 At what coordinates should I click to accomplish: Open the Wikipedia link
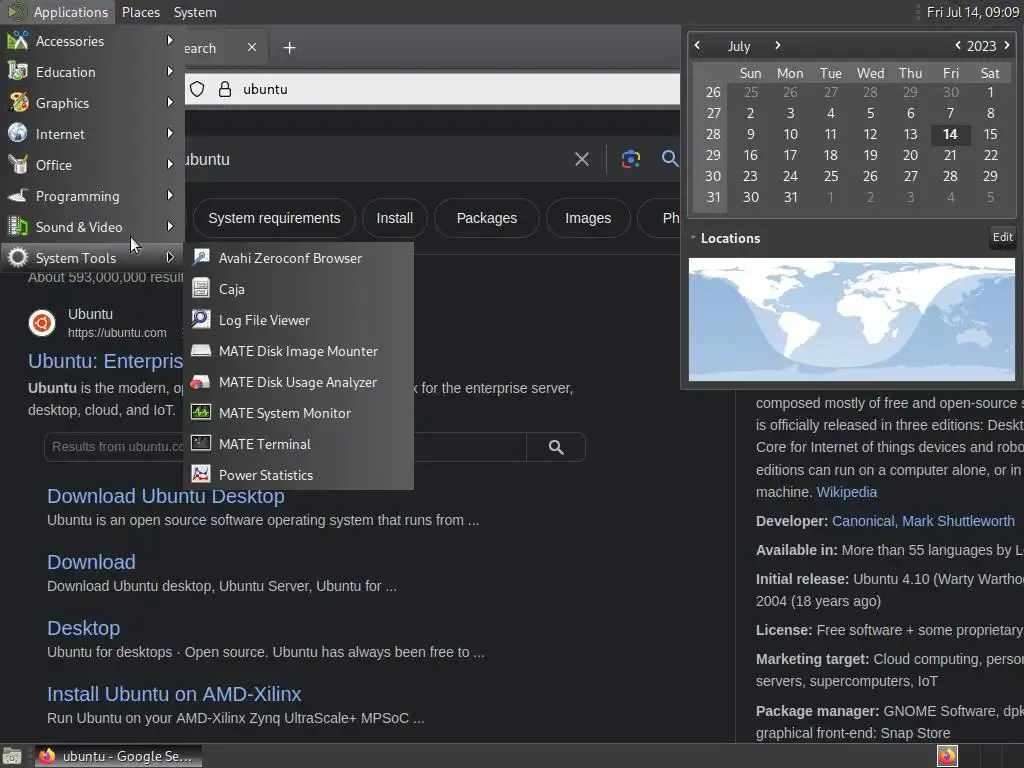coord(846,492)
